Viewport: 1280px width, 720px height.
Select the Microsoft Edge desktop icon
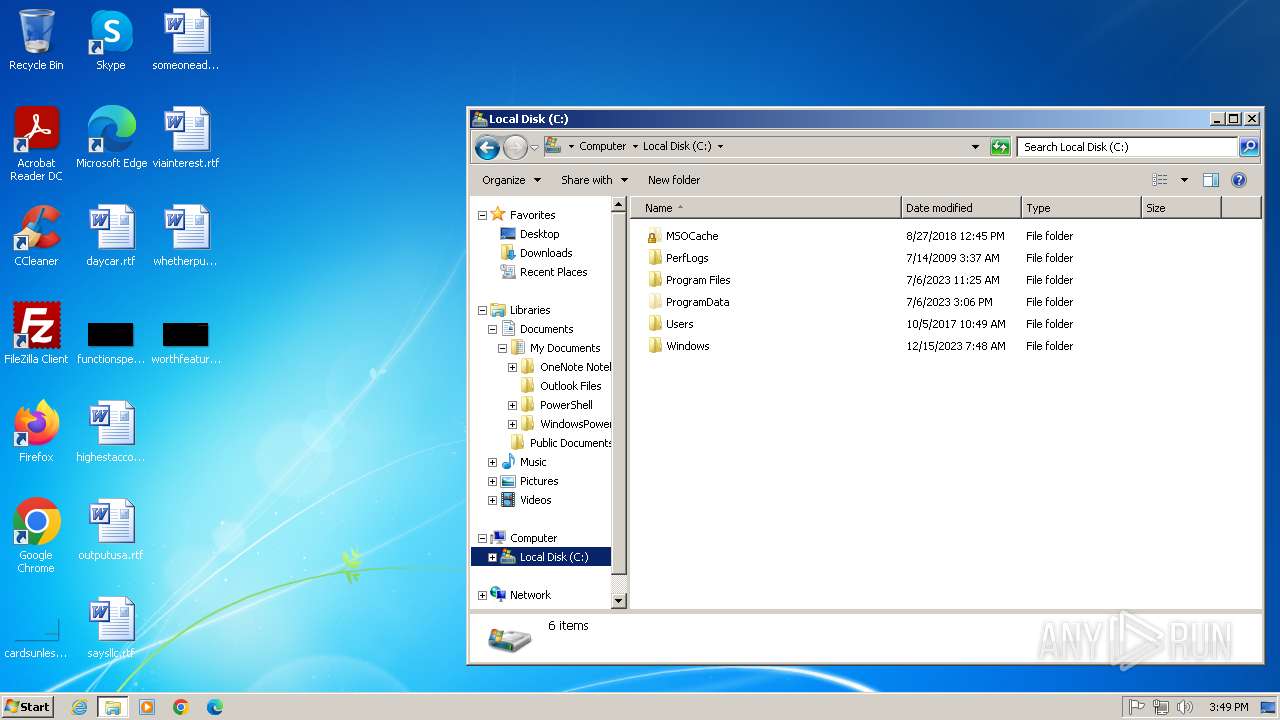tap(111, 138)
